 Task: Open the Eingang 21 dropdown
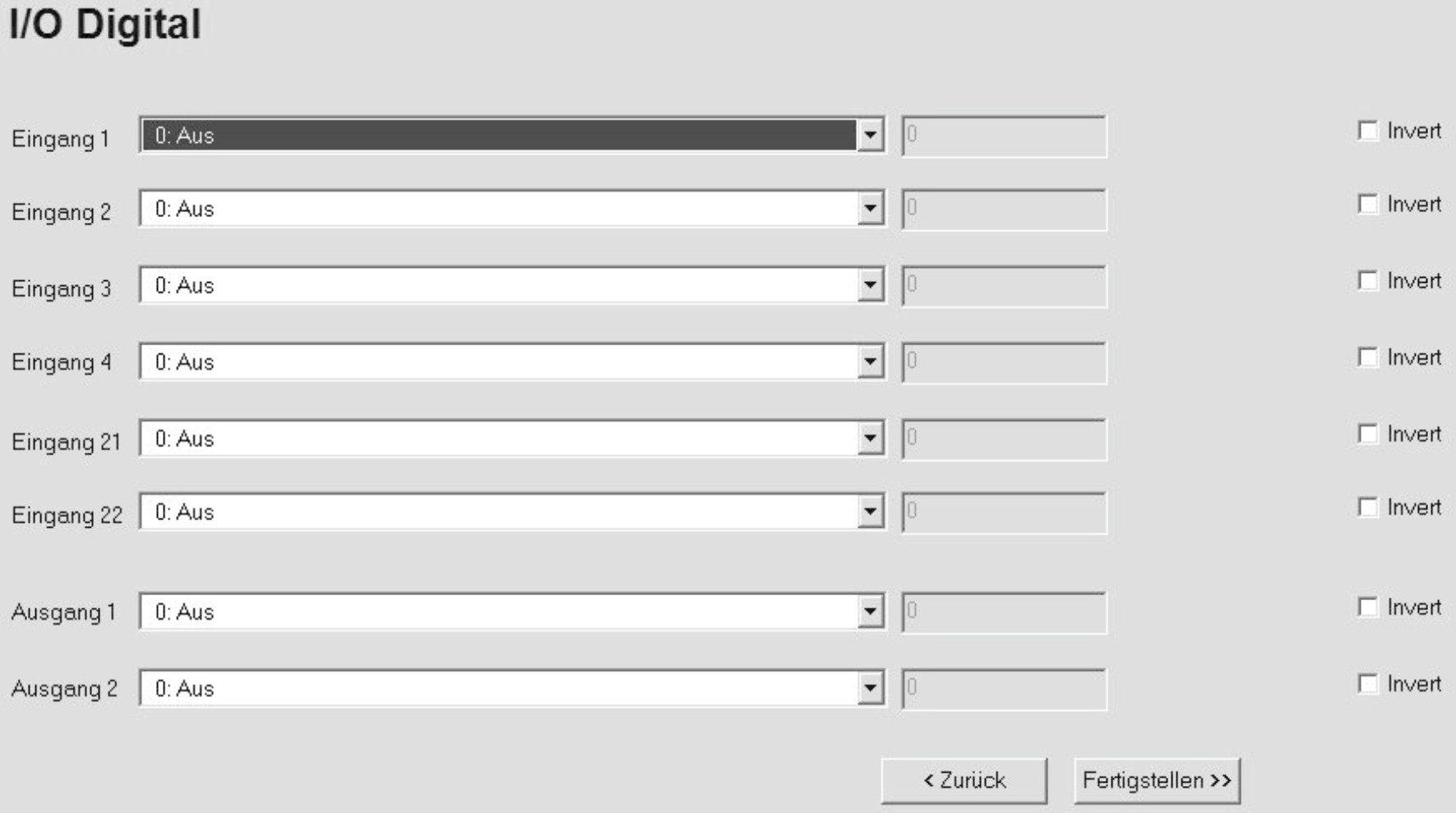click(x=870, y=438)
